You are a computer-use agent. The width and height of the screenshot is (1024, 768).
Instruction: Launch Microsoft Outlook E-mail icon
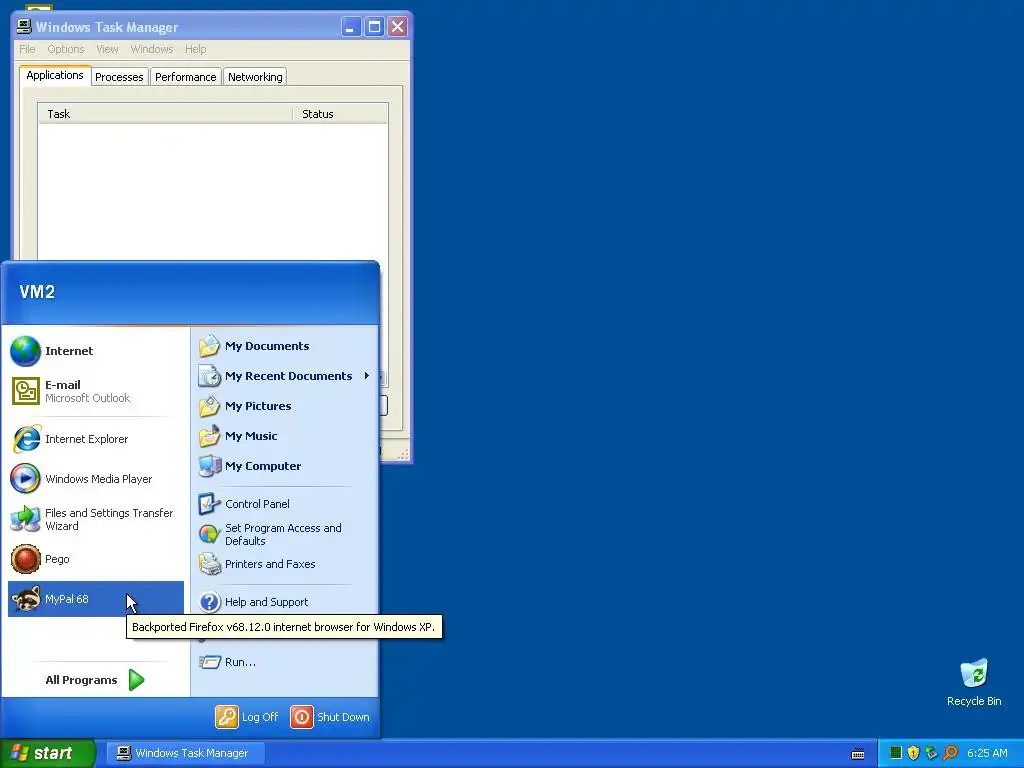[25, 391]
